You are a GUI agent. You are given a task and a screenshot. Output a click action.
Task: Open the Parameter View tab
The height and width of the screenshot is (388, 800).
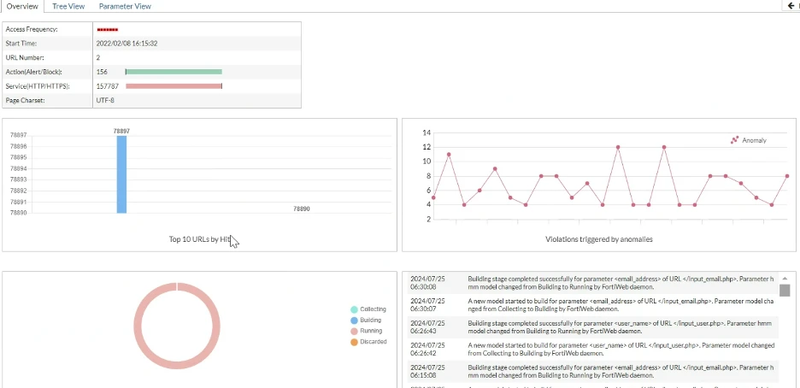click(124, 7)
